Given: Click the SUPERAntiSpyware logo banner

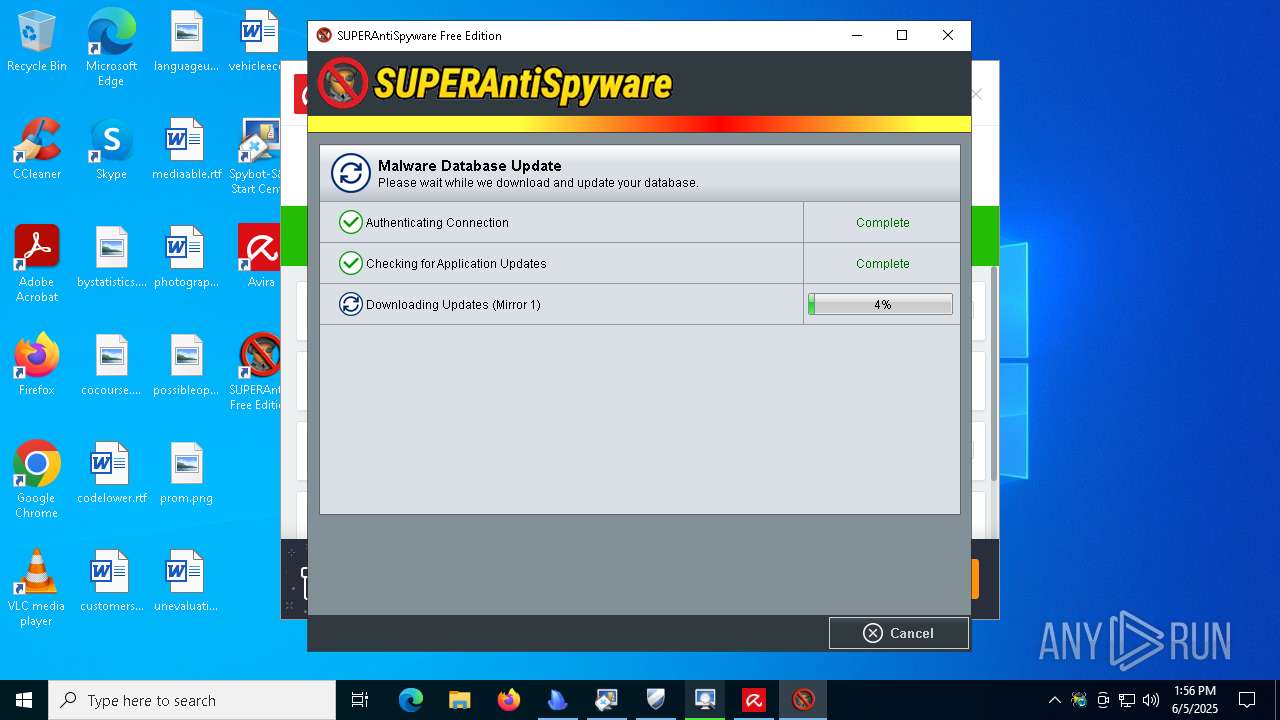Looking at the screenshot, I should (495, 83).
